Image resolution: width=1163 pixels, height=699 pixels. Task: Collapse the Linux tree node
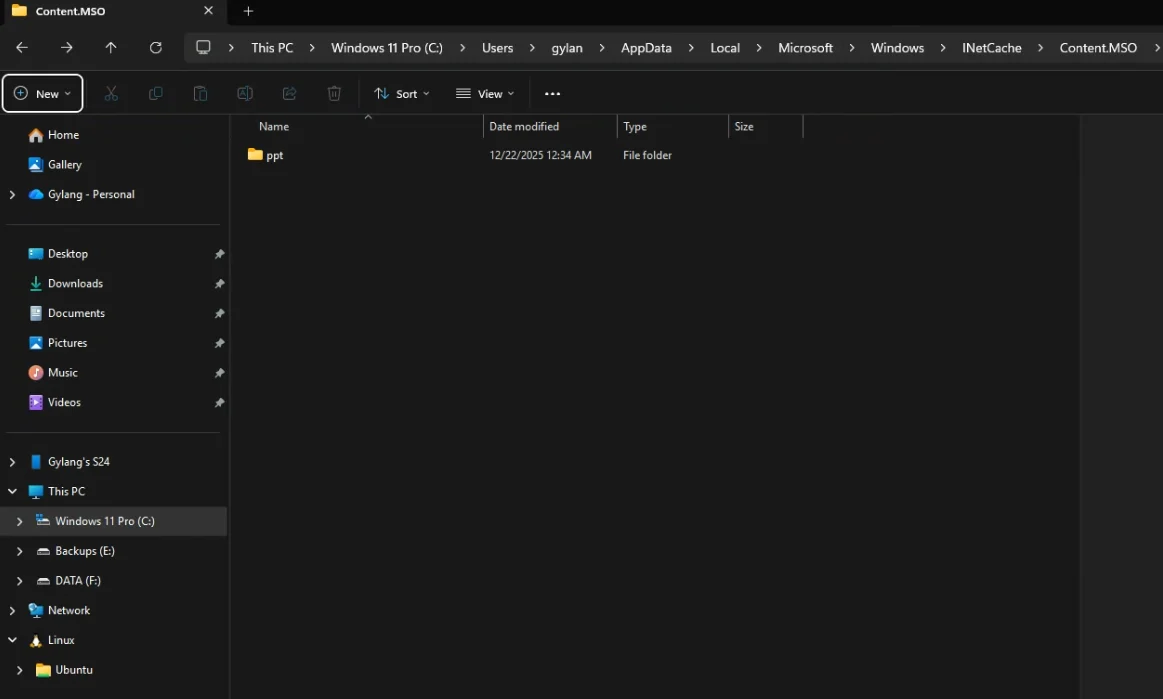pyautogui.click(x=12, y=640)
